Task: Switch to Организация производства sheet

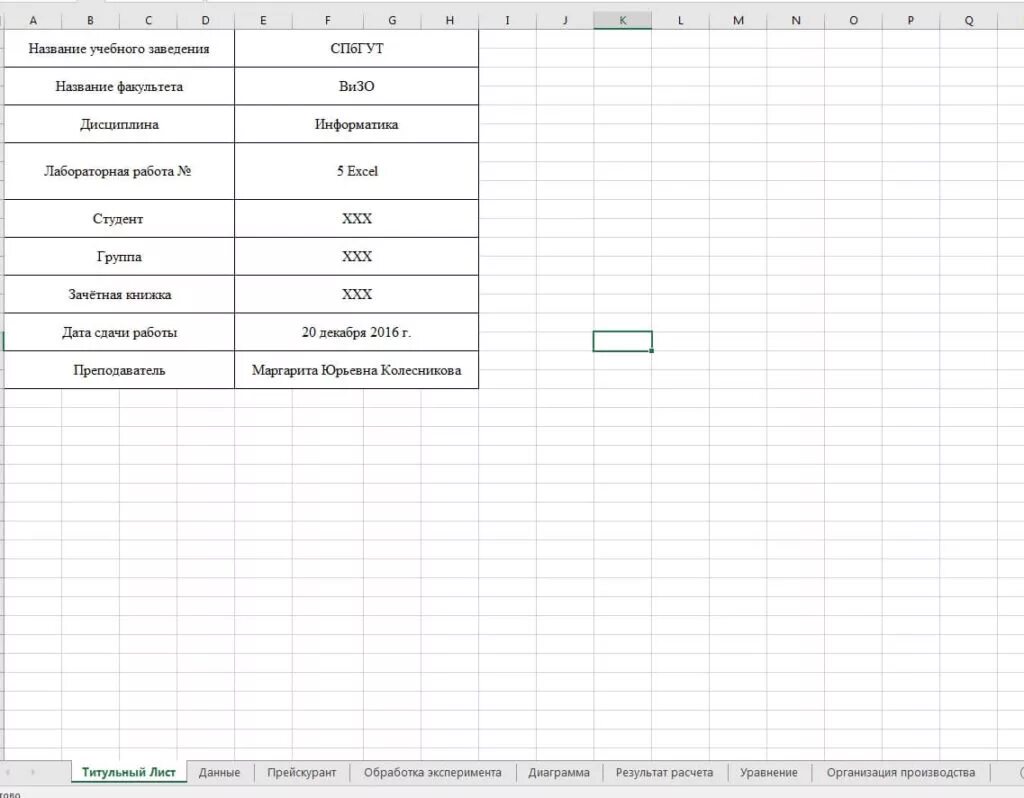Action: tap(901, 772)
